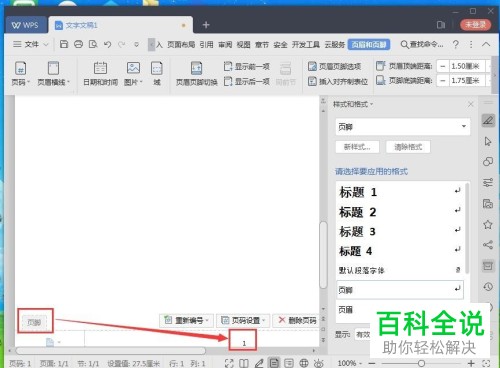Switch to web layout globe view
Screen dimensions: 500x368
[304, 363]
